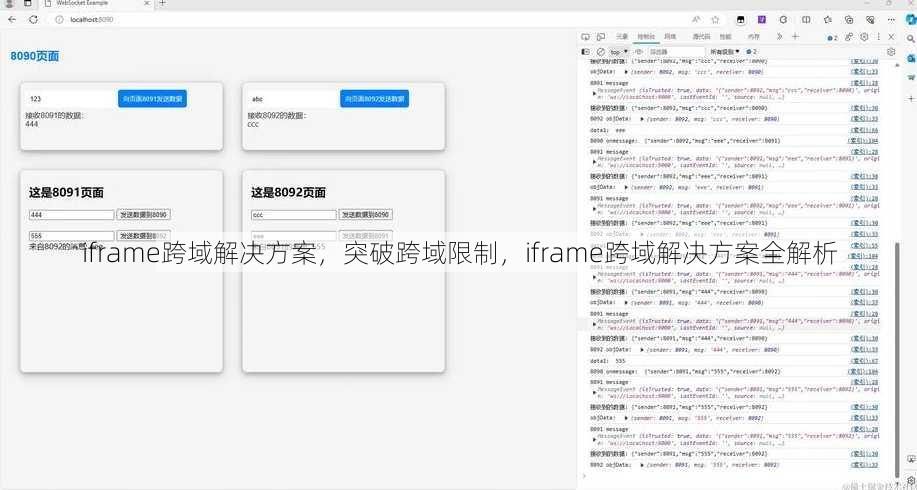Screen dimensions: 917x490
Task: Clear the console output
Action: point(600,51)
